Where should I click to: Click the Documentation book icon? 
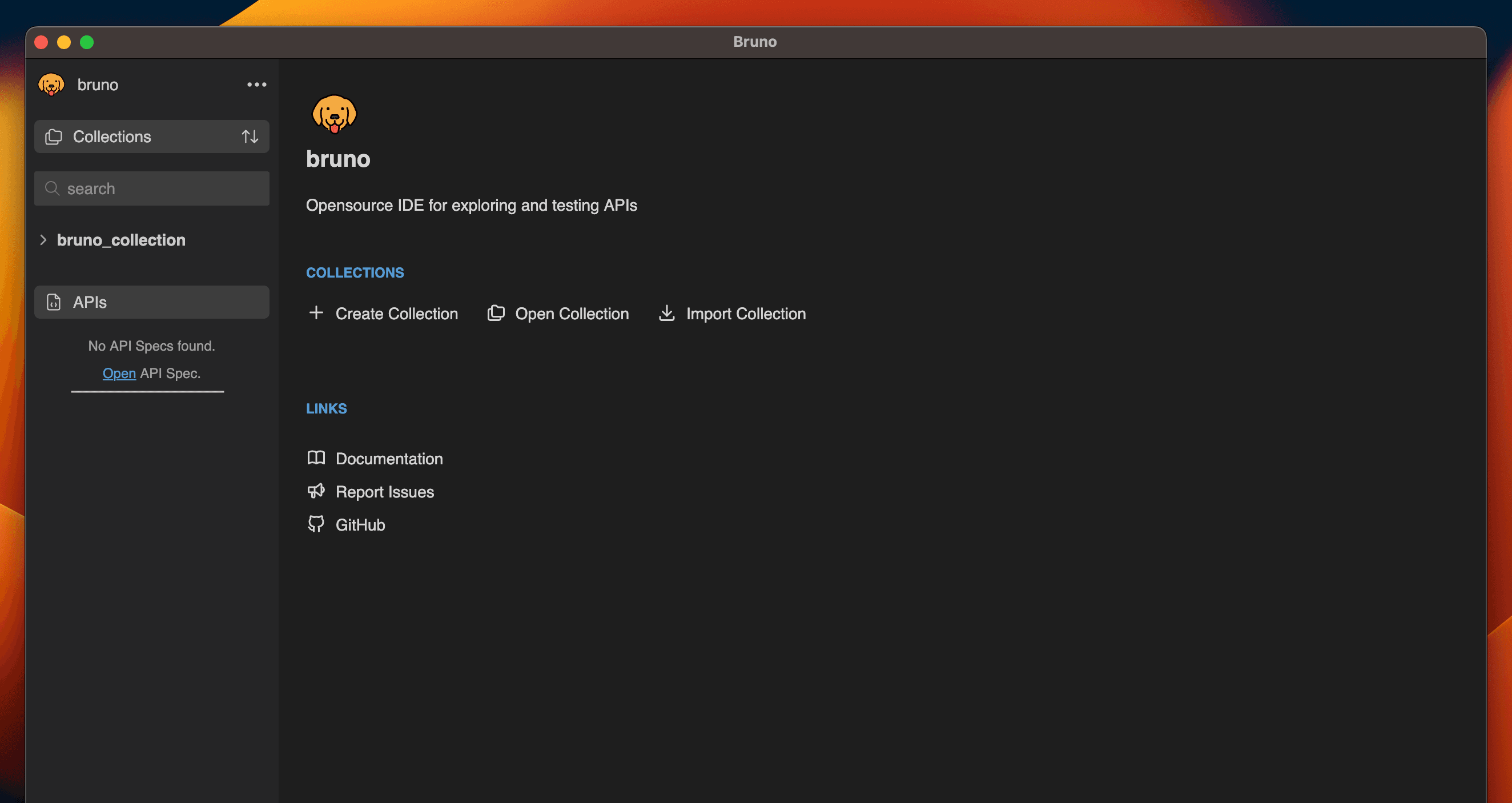[316, 457]
